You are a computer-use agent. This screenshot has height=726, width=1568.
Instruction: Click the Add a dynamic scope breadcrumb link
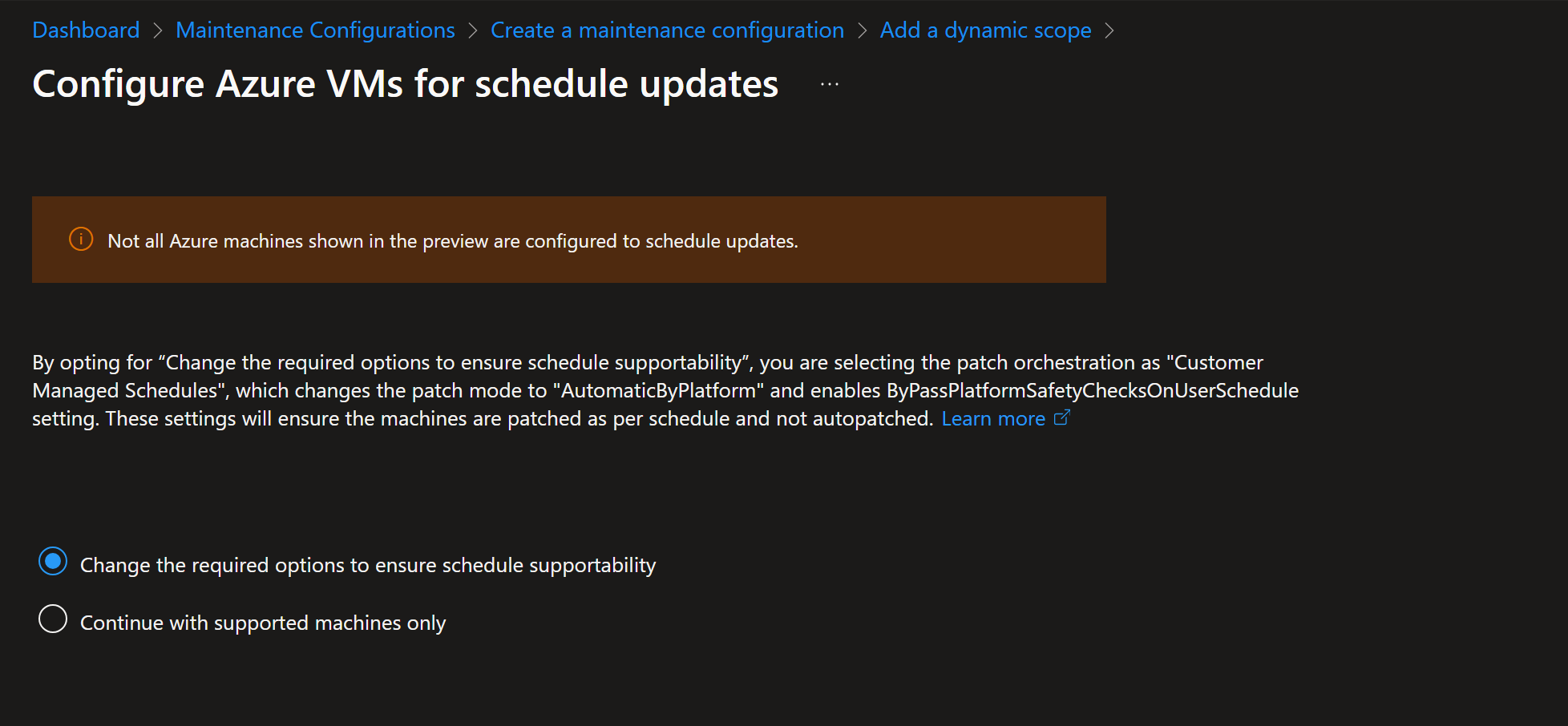click(x=985, y=30)
